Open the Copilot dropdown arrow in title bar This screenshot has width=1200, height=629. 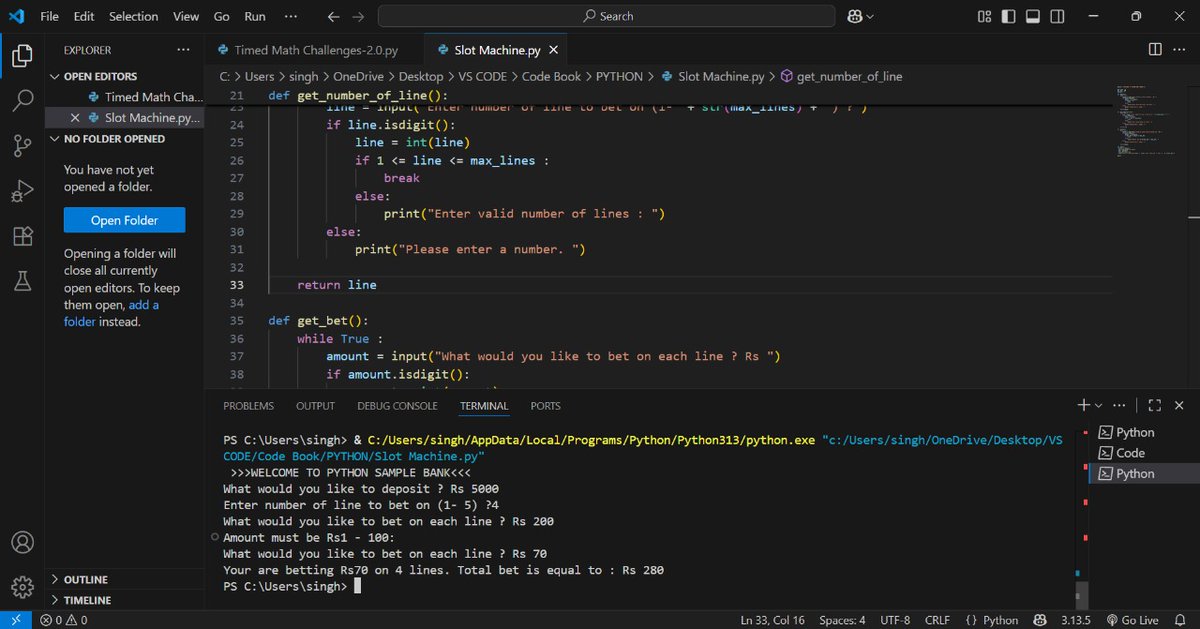(x=870, y=16)
